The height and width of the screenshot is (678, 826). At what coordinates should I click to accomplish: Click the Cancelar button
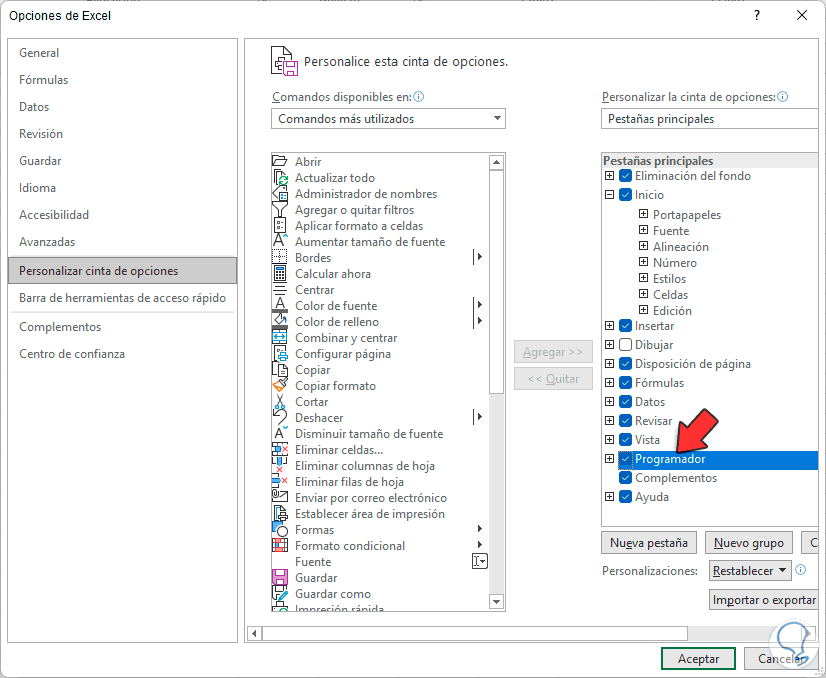(x=782, y=659)
